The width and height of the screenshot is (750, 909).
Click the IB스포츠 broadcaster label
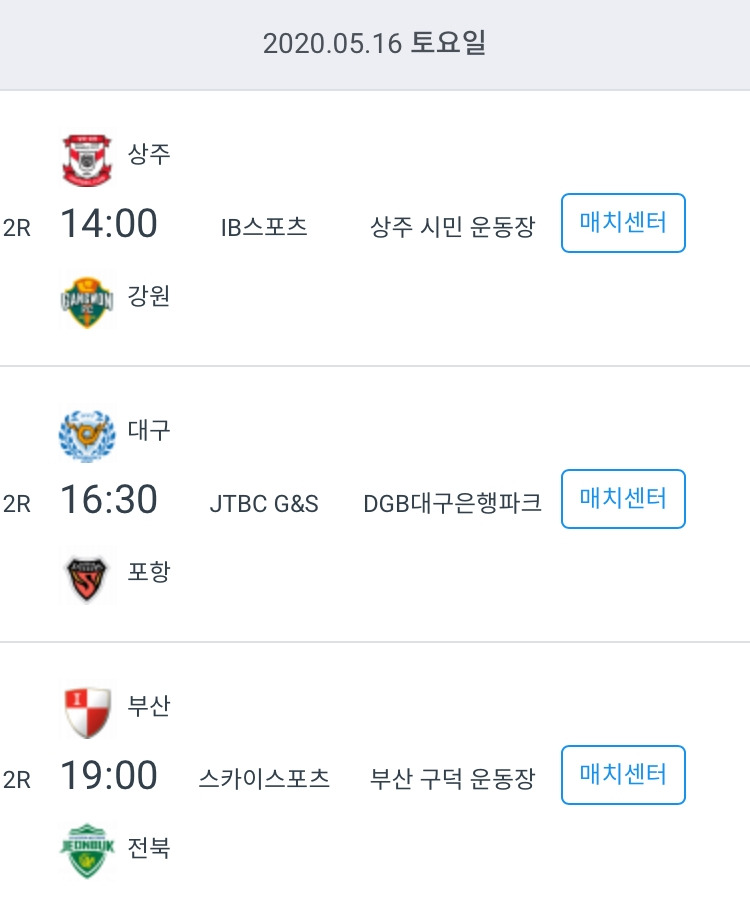point(264,227)
